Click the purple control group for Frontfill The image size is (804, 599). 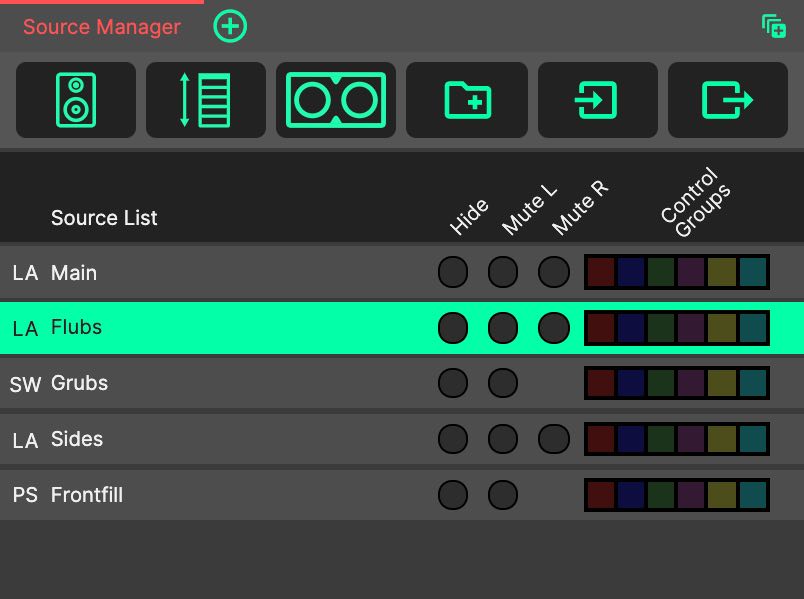pyautogui.click(x=691, y=495)
